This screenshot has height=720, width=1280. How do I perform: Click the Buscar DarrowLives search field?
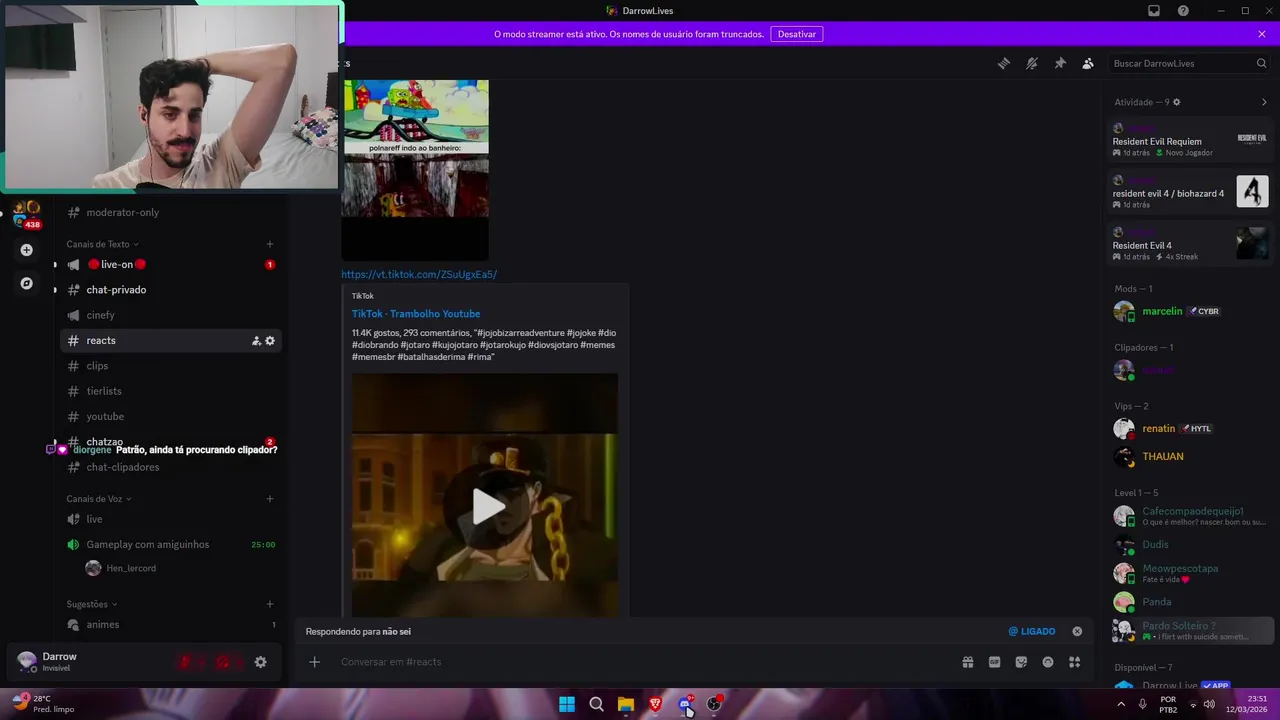pos(1188,63)
